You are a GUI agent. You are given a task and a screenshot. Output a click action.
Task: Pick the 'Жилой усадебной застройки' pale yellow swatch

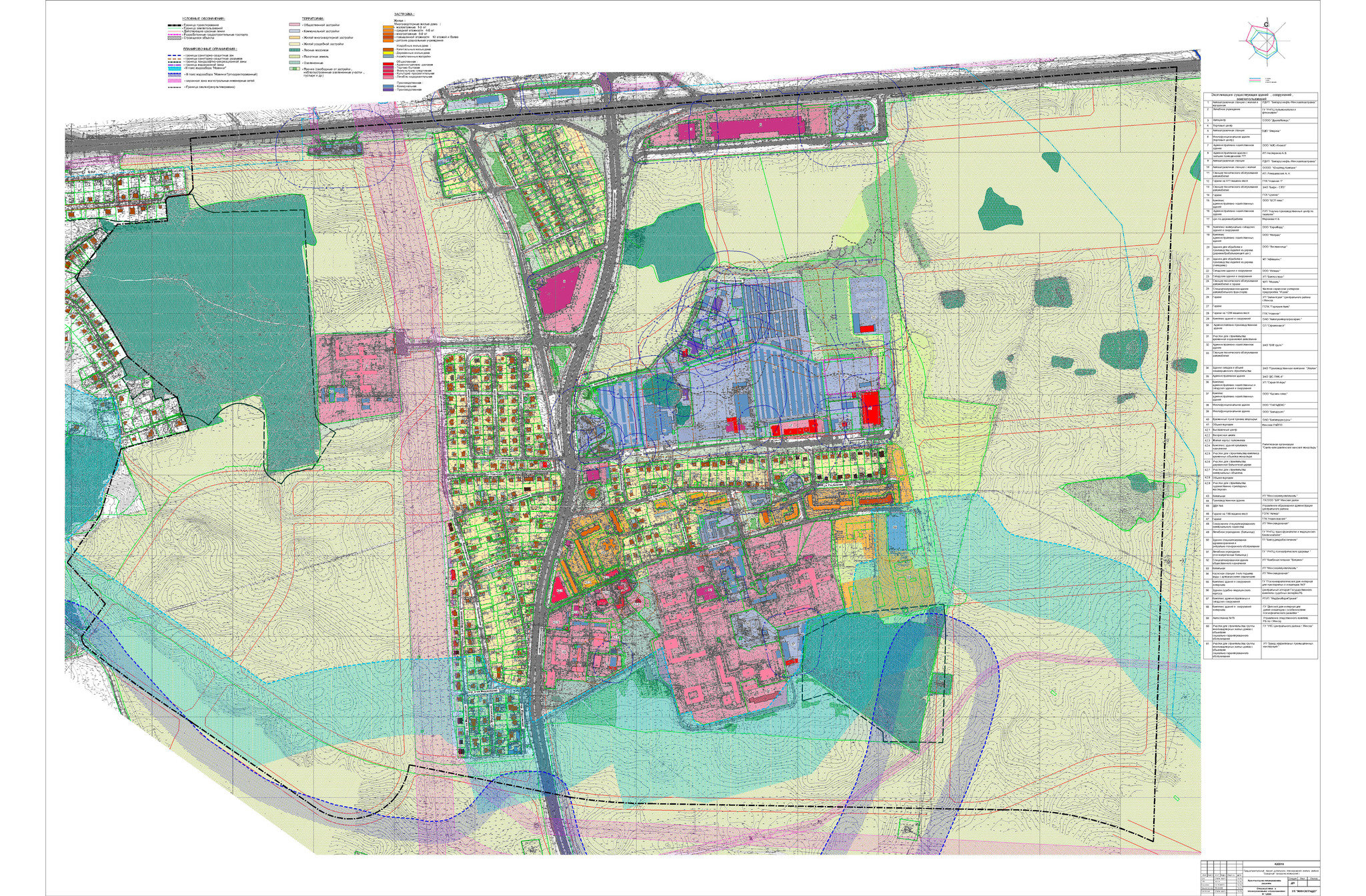[295, 44]
